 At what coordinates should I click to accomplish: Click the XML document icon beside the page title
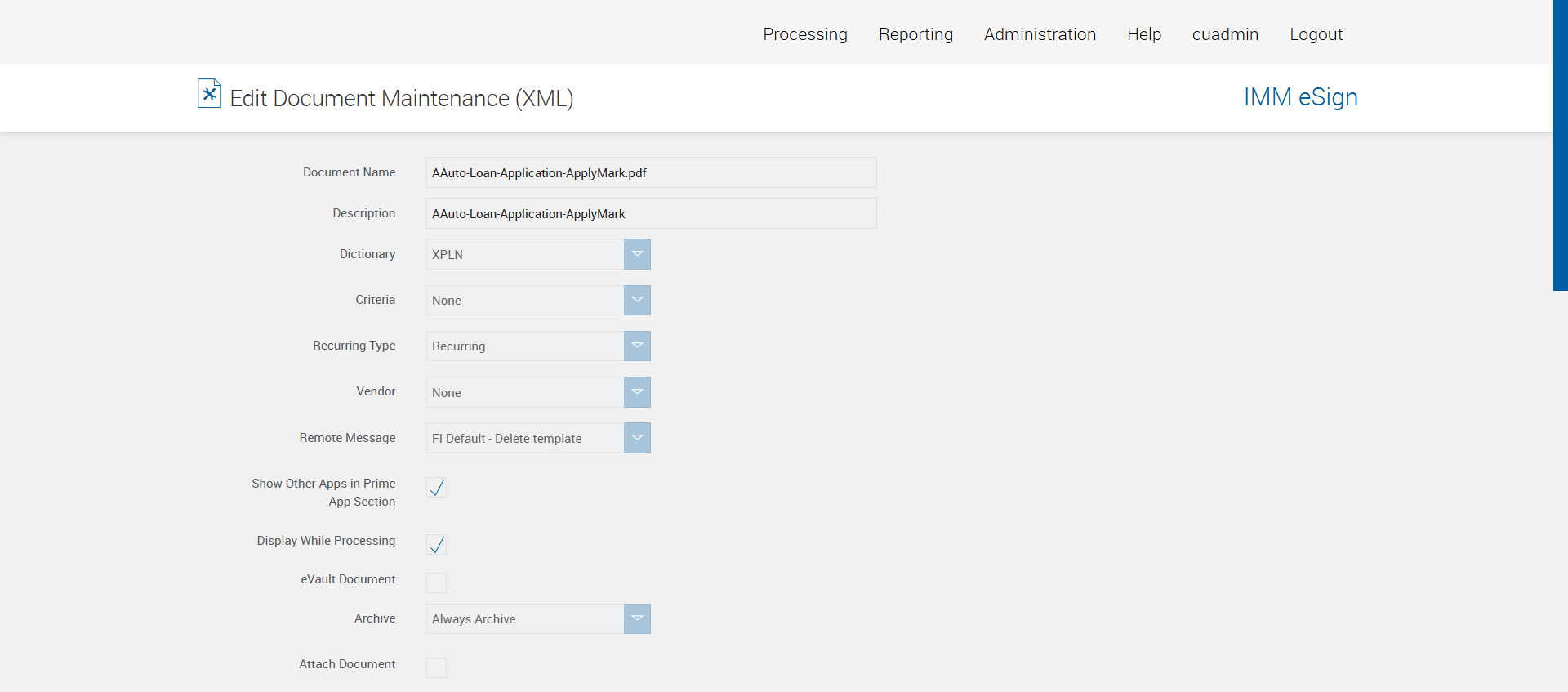209,94
